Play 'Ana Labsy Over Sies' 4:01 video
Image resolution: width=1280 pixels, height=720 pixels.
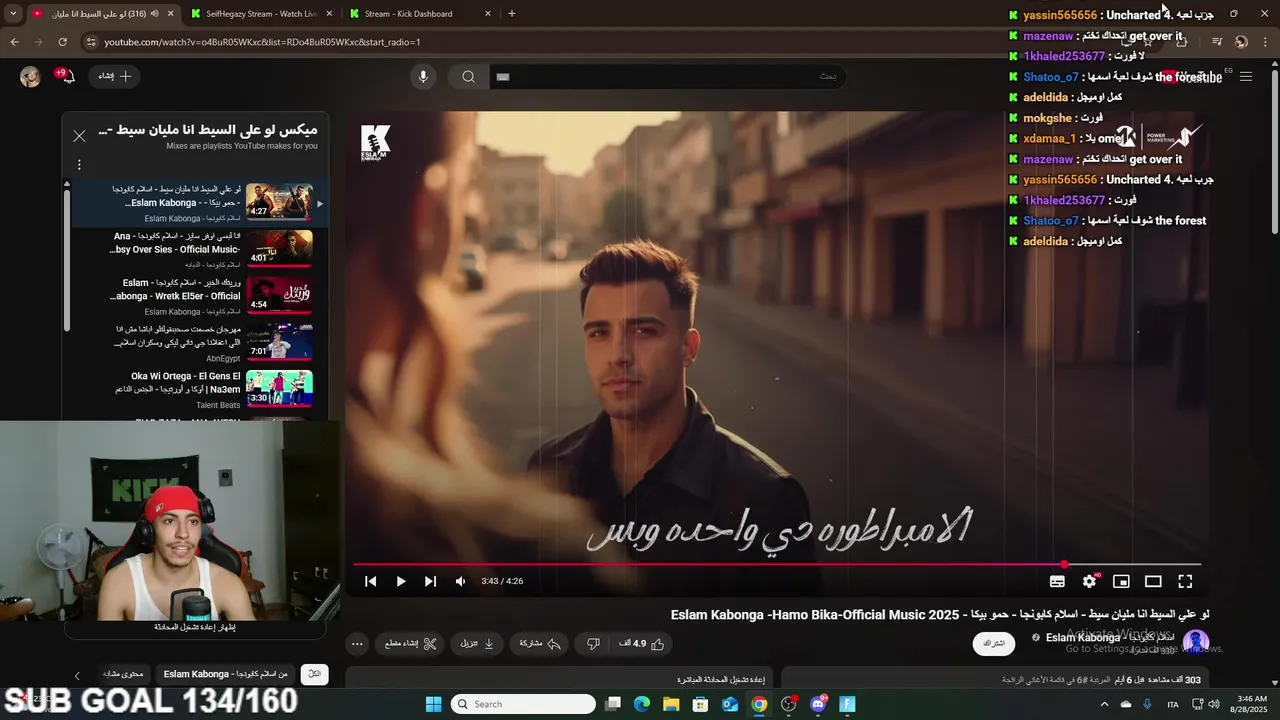(279, 248)
